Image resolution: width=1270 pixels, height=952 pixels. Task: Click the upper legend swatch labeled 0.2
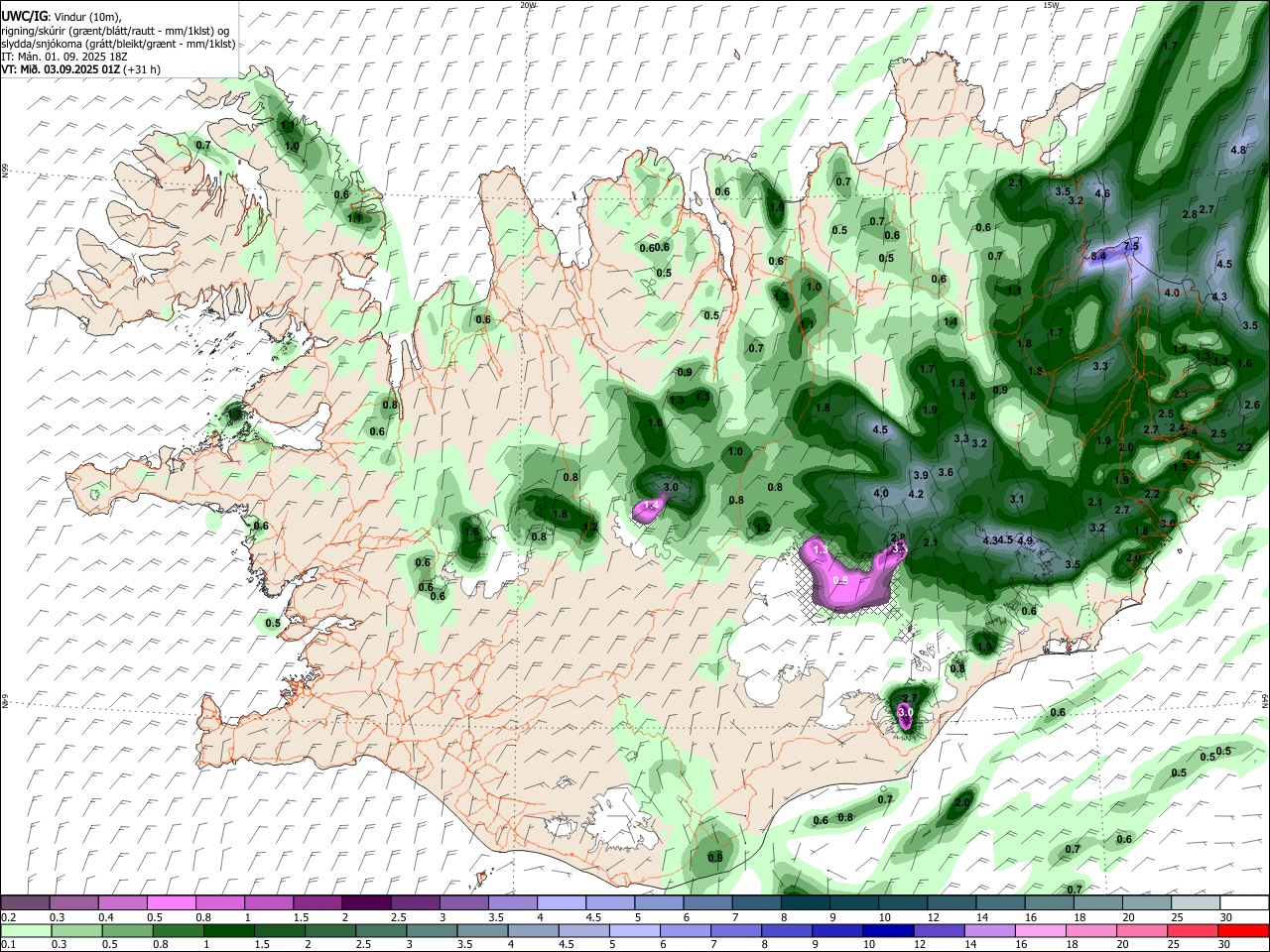coord(25,902)
